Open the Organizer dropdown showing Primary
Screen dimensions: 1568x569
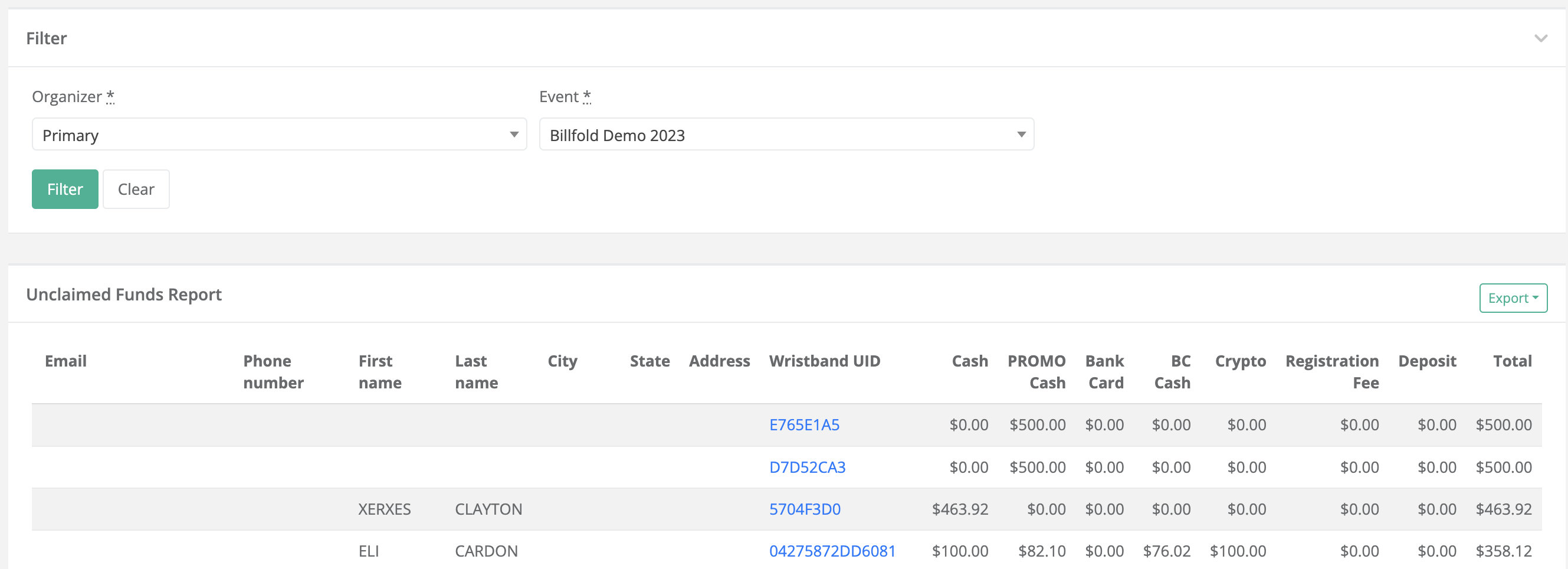[x=280, y=135]
